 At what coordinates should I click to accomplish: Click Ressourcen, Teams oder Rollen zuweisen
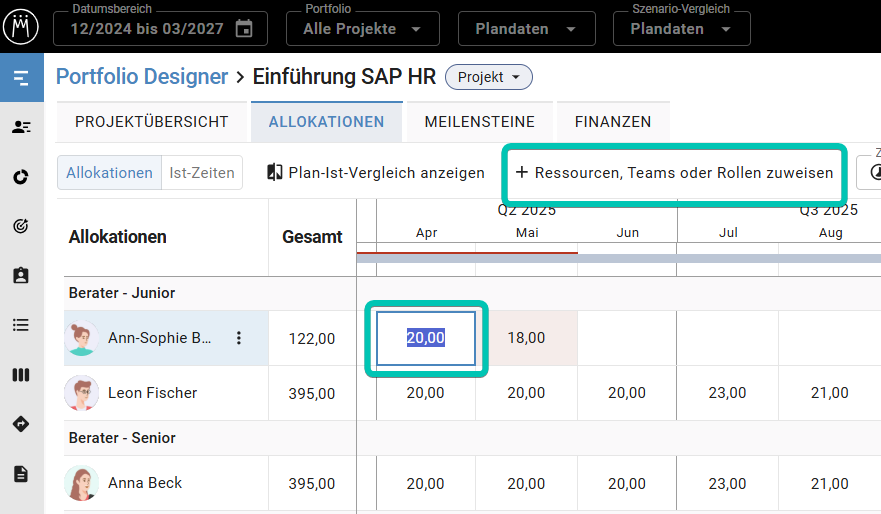(x=674, y=173)
